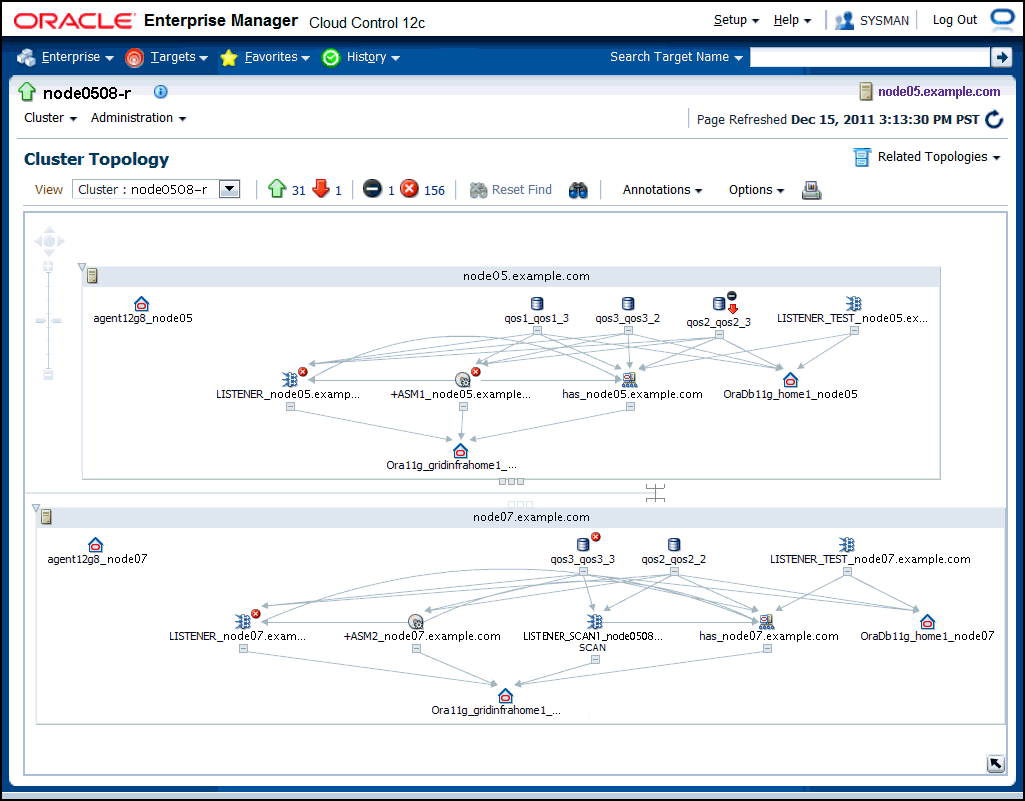The height and width of the screenshot is (801, 1025).
Task: Collapse the expander below LISTENER_node05
Action: click(290, 407)
